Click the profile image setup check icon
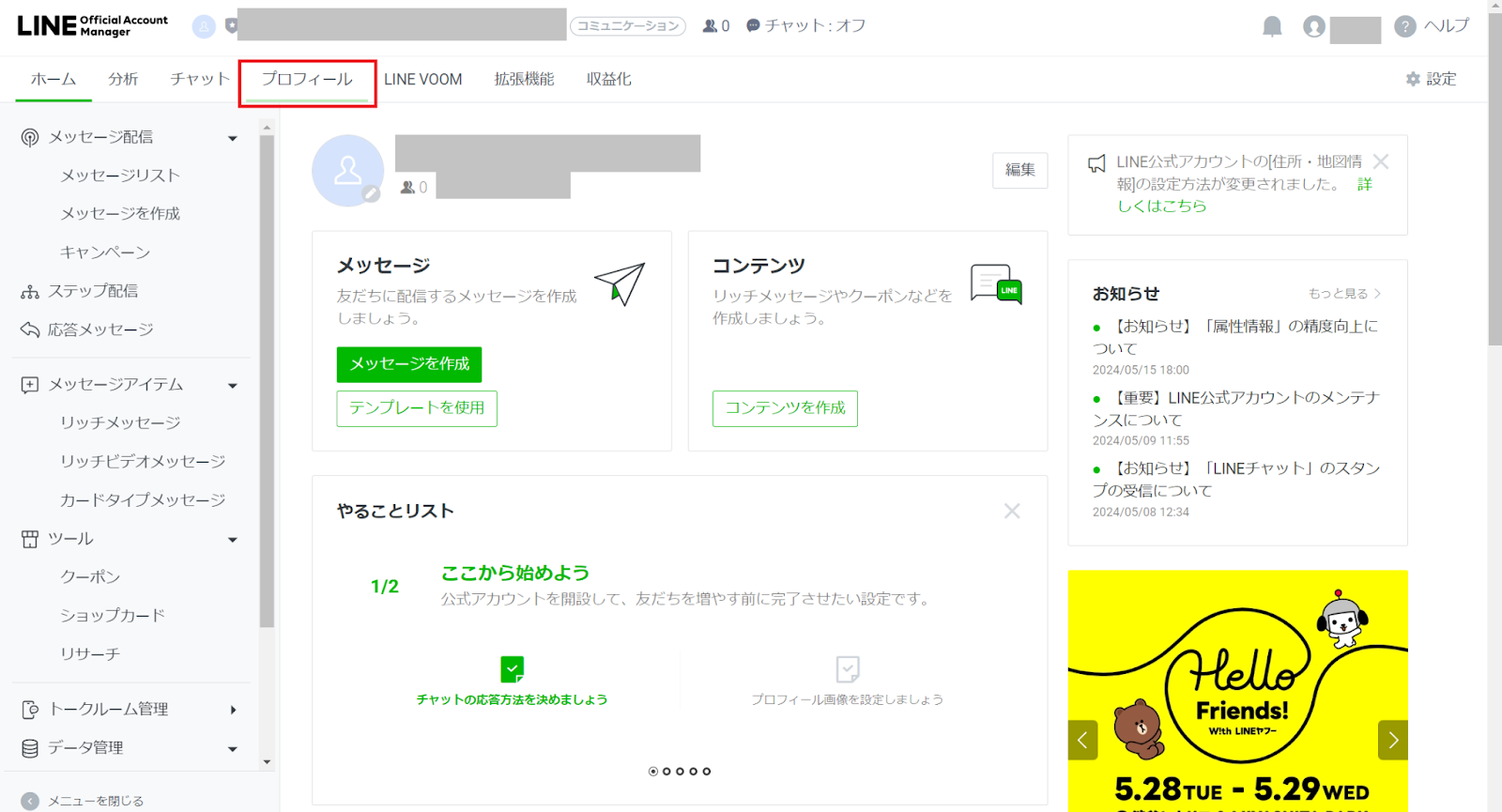Screen dimensions: 1502x812 848,669
